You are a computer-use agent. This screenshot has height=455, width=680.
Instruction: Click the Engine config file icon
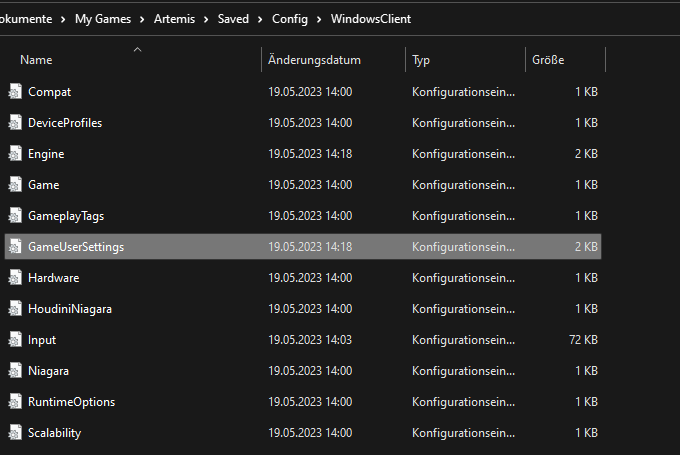point(15,154)
